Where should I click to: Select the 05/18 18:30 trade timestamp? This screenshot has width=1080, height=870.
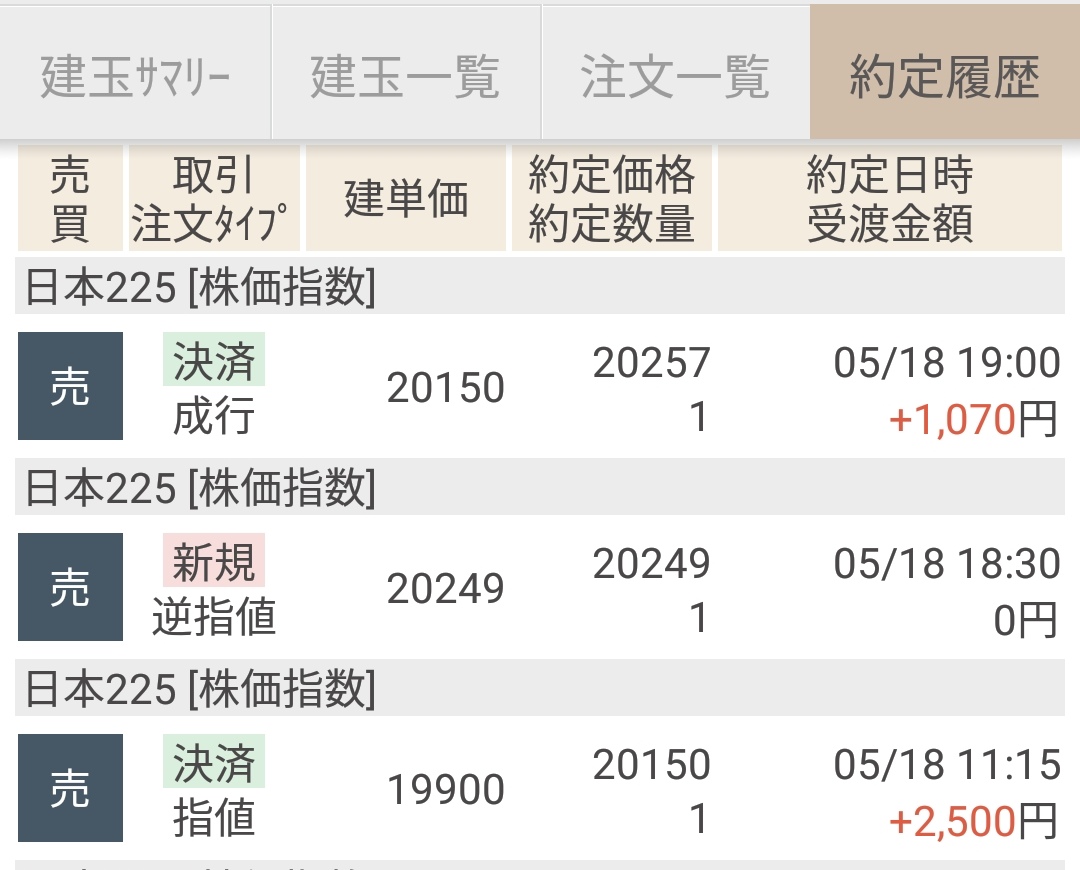[x=946, y=564]
